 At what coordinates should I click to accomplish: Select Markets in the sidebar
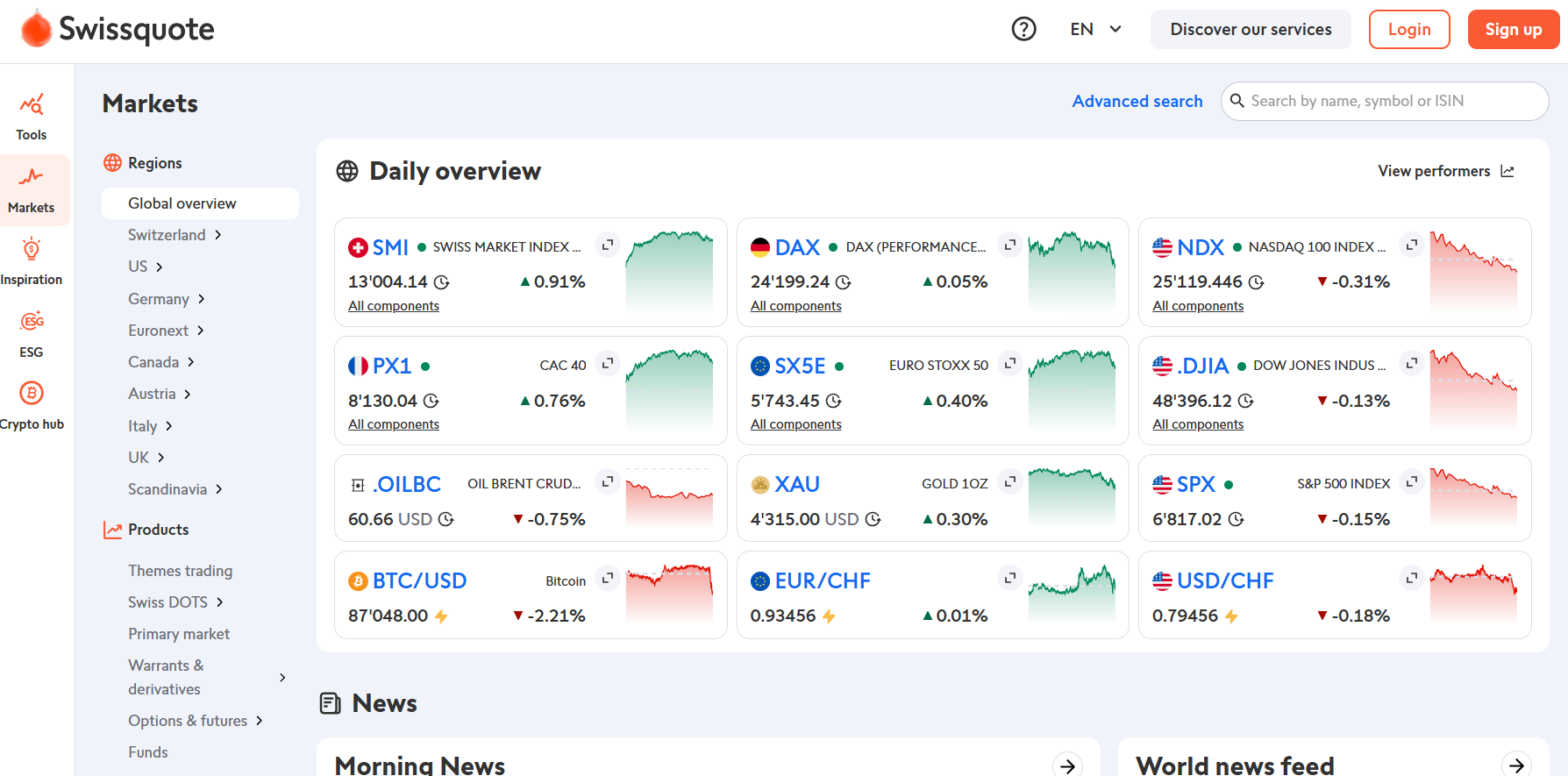coord(32,190)
